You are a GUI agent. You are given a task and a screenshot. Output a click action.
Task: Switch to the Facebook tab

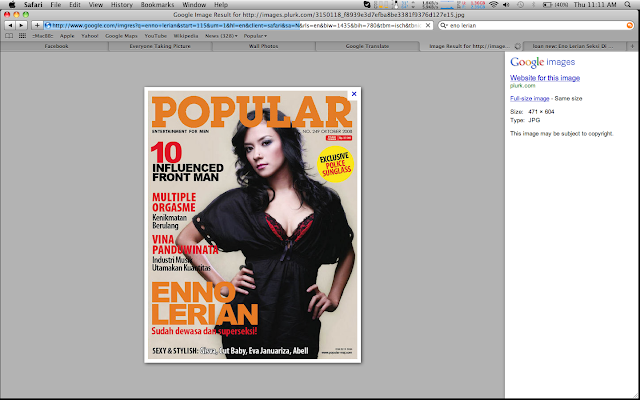56,46
